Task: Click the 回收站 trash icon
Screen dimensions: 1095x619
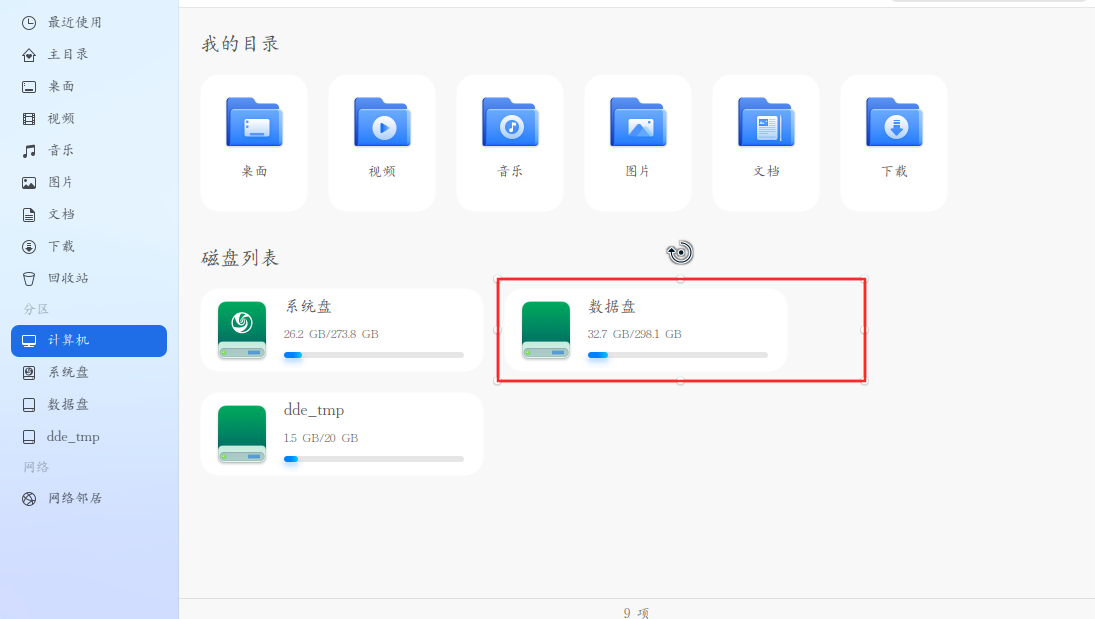Action: [x=29, y=279]
